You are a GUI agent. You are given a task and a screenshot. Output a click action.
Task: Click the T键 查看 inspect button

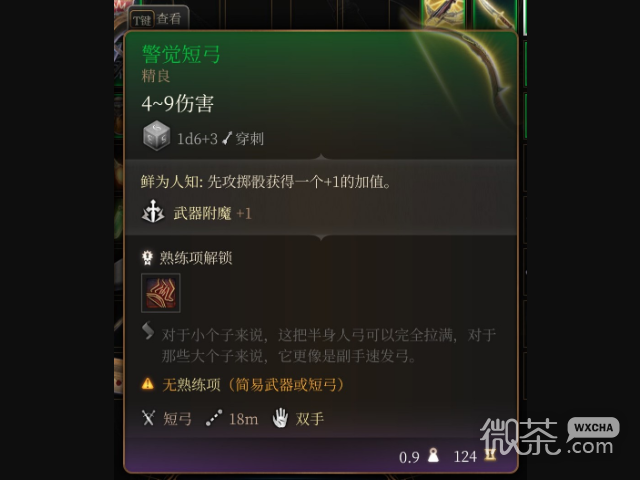point(158,19)
